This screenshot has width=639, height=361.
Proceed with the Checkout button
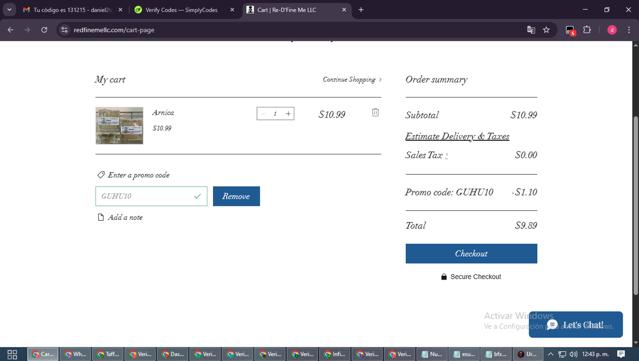(x=471, y=253)
